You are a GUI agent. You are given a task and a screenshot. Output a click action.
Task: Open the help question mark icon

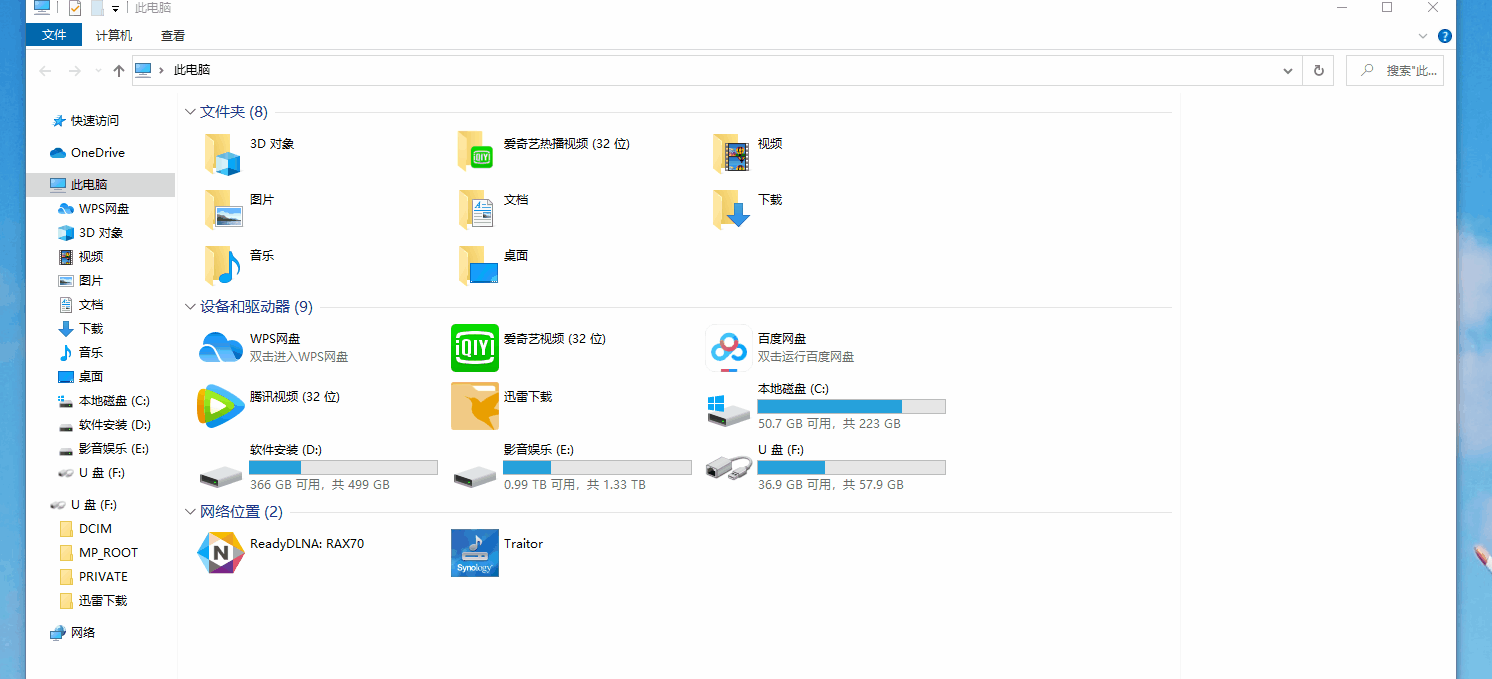1444,36
